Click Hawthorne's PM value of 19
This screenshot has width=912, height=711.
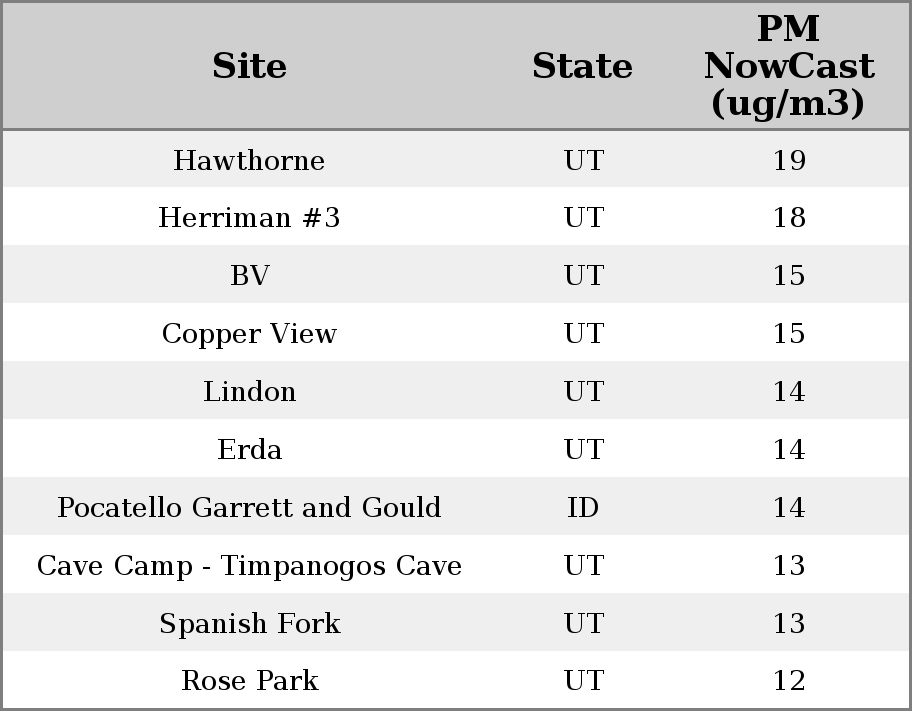coord(789,160)
